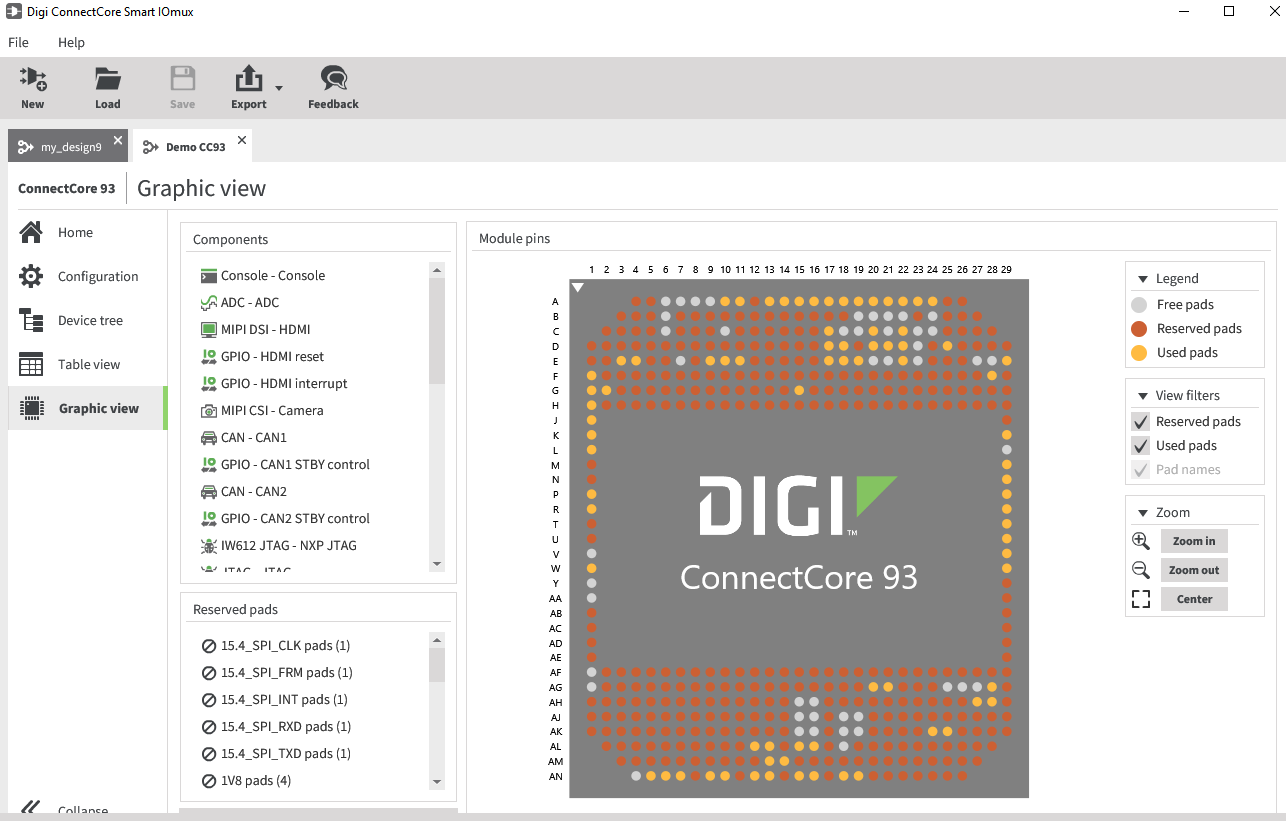Screen dimensions: 1286x821
Task: Open the Export dropdown arrow
Action: [279, 89]
